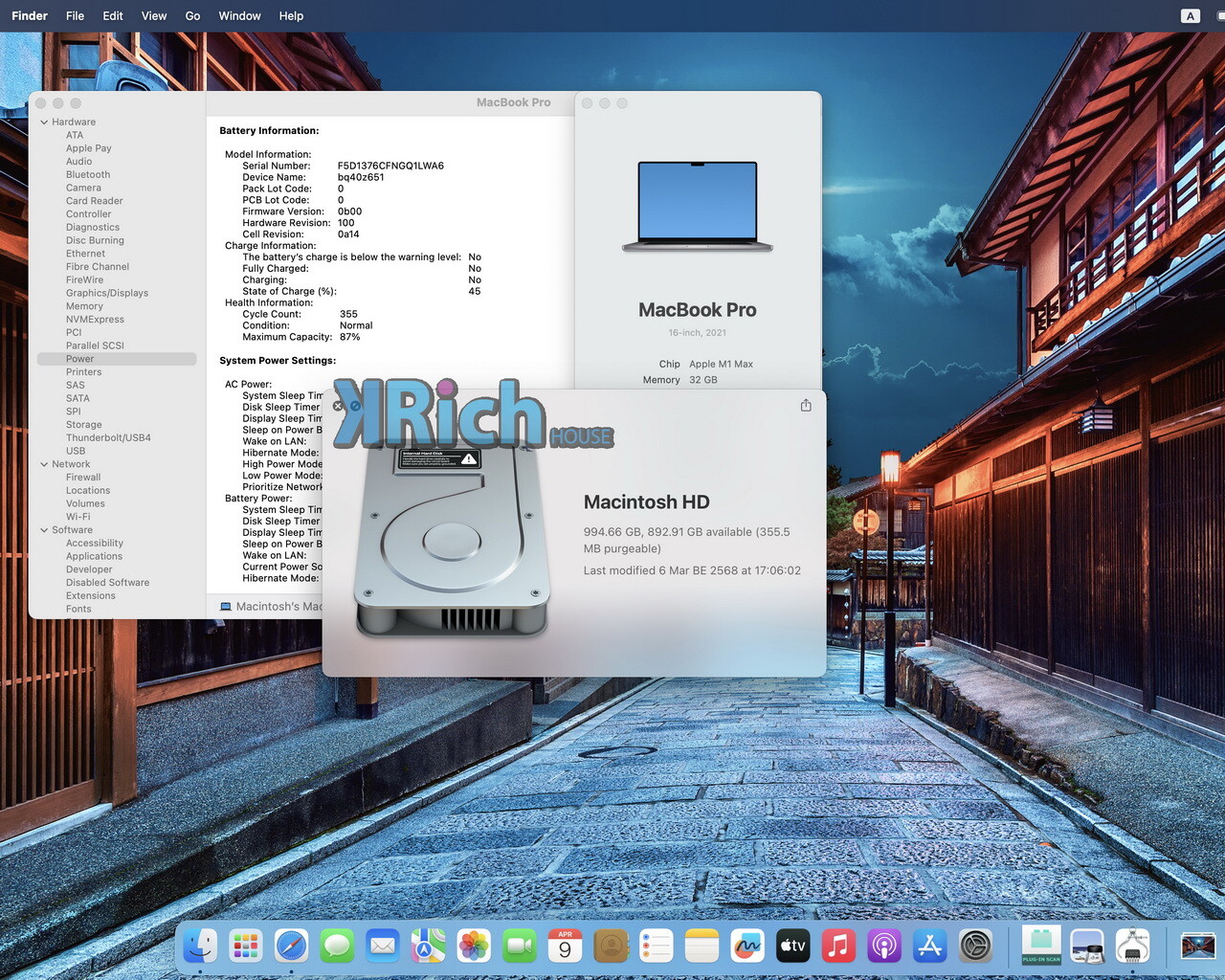Open the View menu
Screen dimensions: 1225x980
(154, 15)
